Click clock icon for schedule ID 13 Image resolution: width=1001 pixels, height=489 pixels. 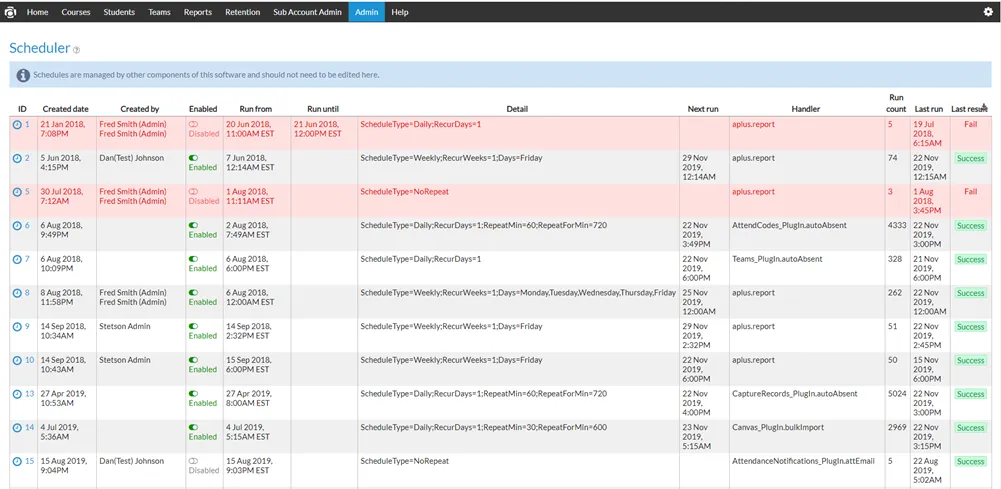(x=17, y=394)
